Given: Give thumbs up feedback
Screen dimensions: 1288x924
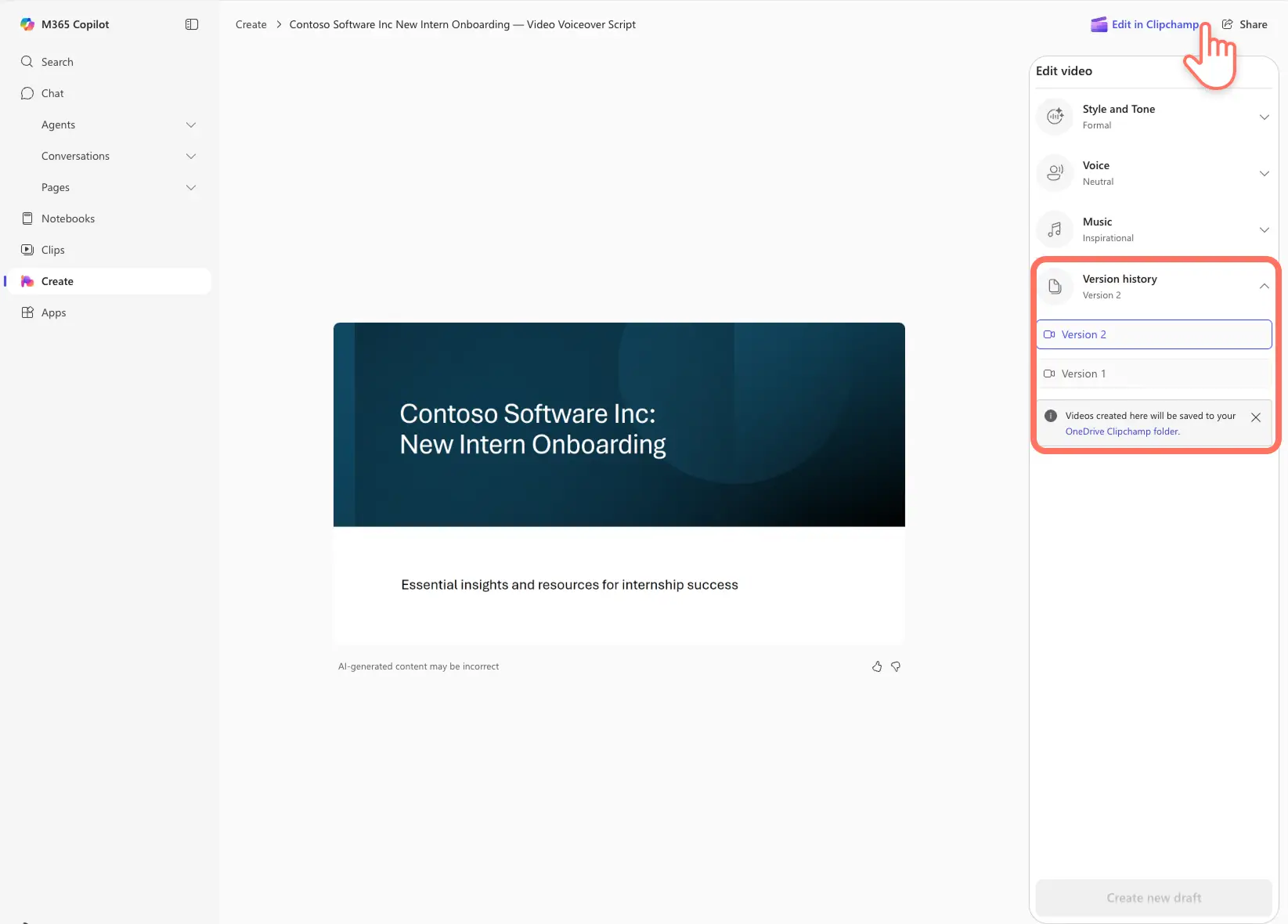Looking at the screenshot, I should tap(877, 666).
